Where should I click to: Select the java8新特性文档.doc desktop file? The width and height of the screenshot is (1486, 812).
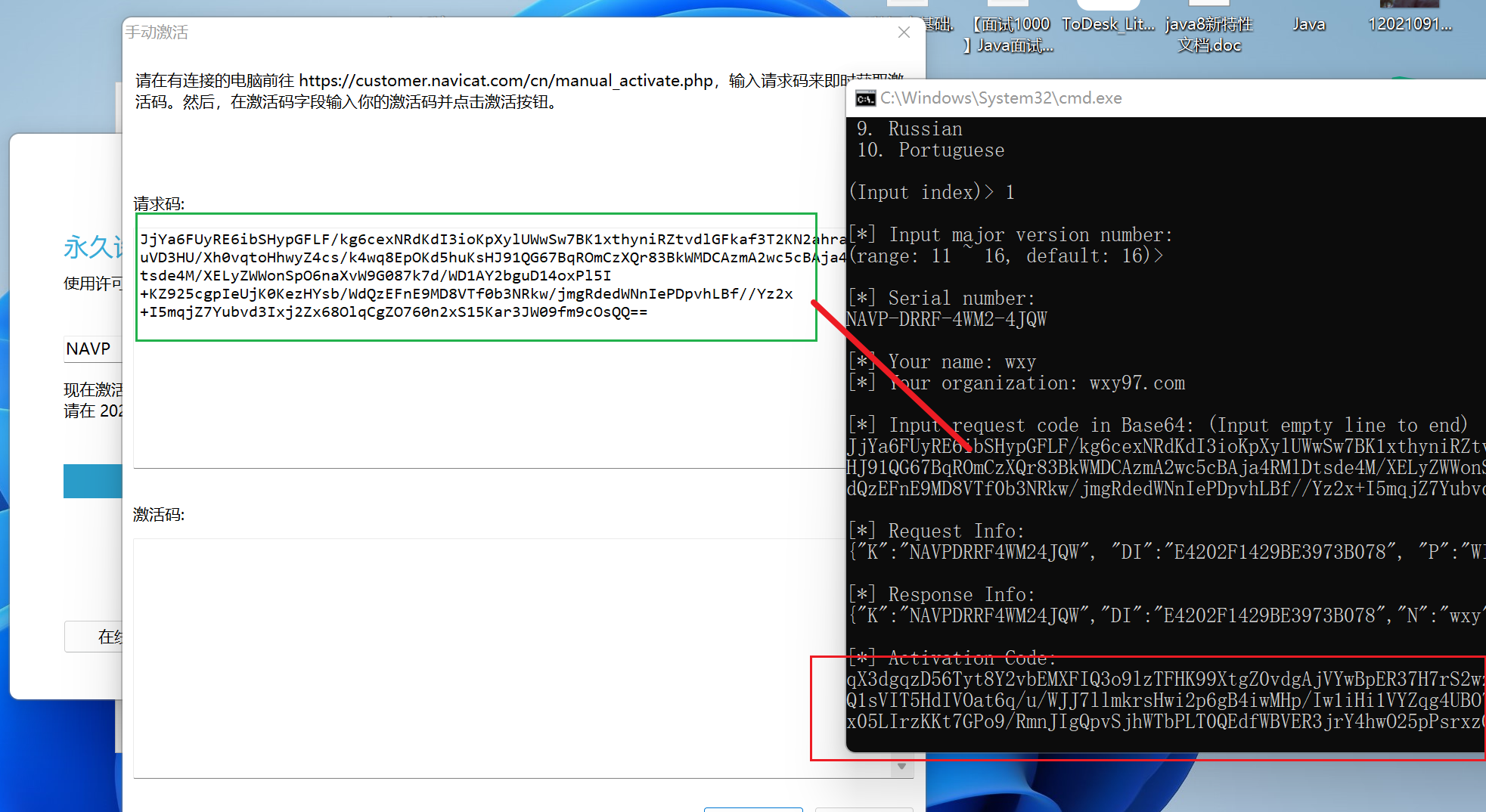(x=1208, y=34)
